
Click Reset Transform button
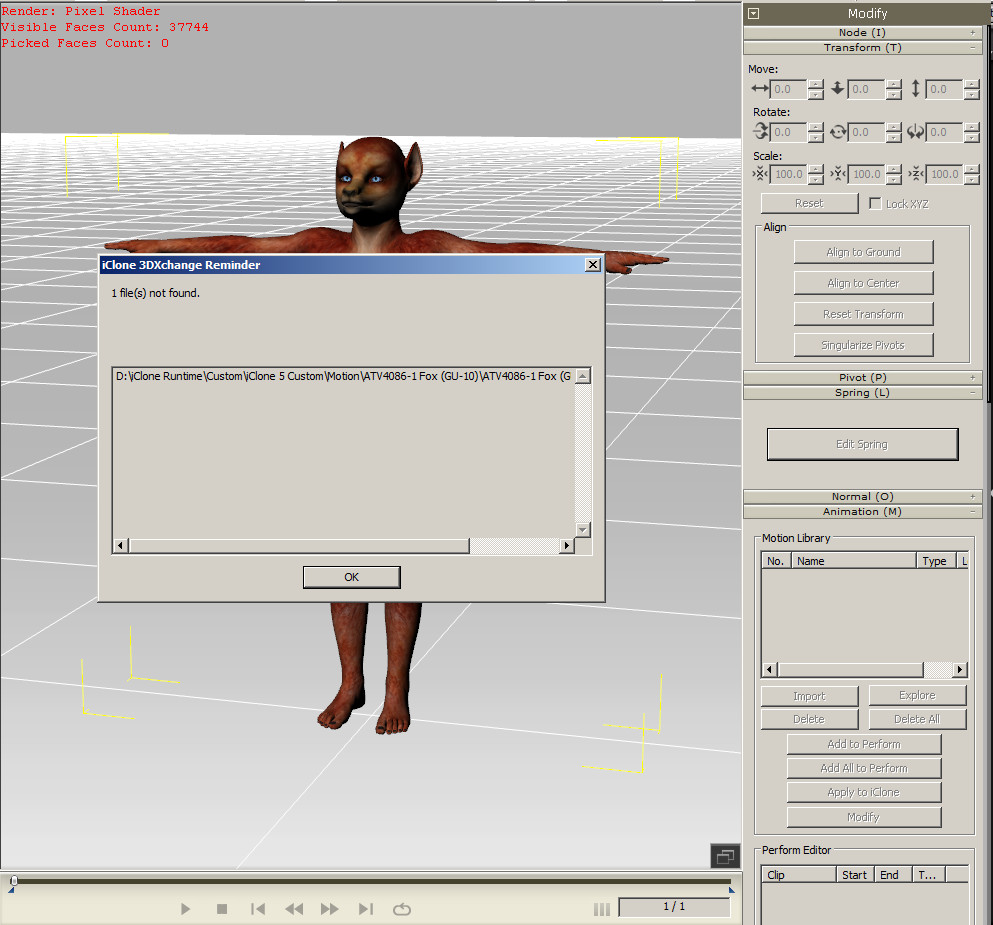click(x=863, y=314)
